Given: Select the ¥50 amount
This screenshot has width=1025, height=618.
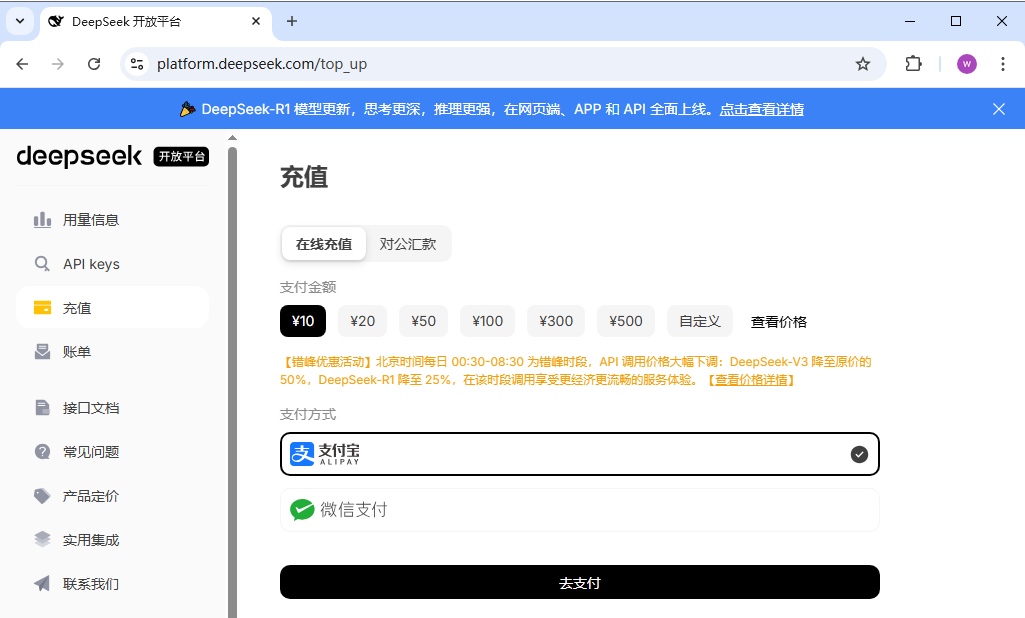Looking at the screenshot, I should pos(424,321).
